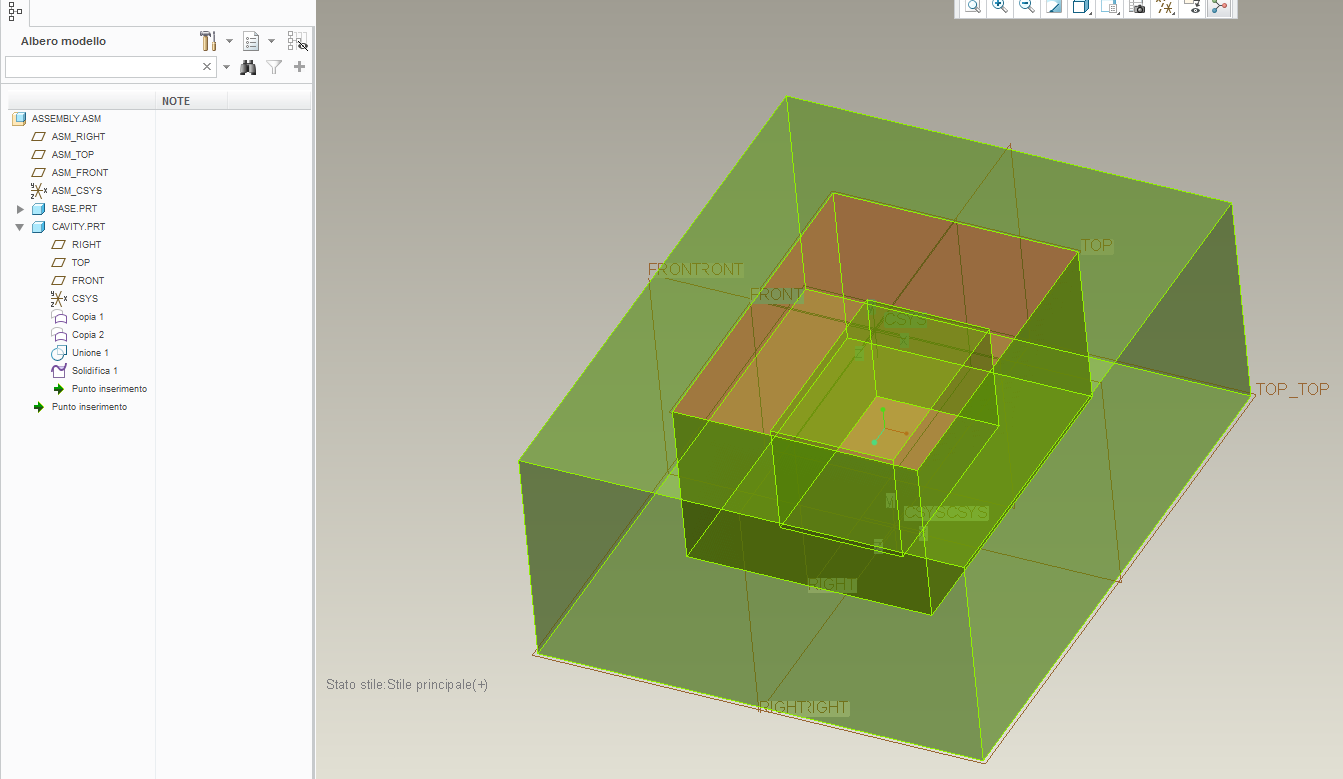Click the binoculars Find icon
The height and width of the screenshot is (779, 1343).
(248, 67)
